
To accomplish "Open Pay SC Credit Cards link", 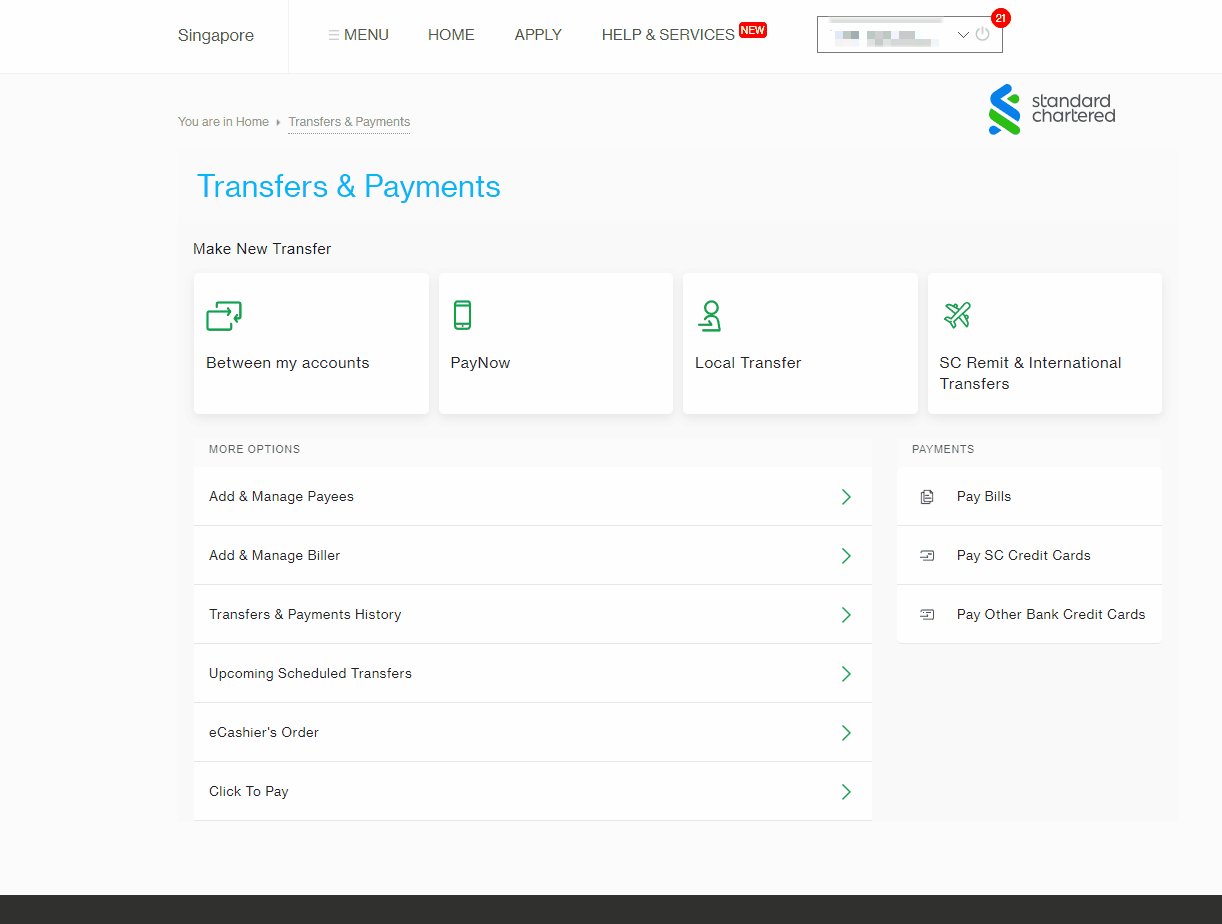I will [x=1029, y=556].
